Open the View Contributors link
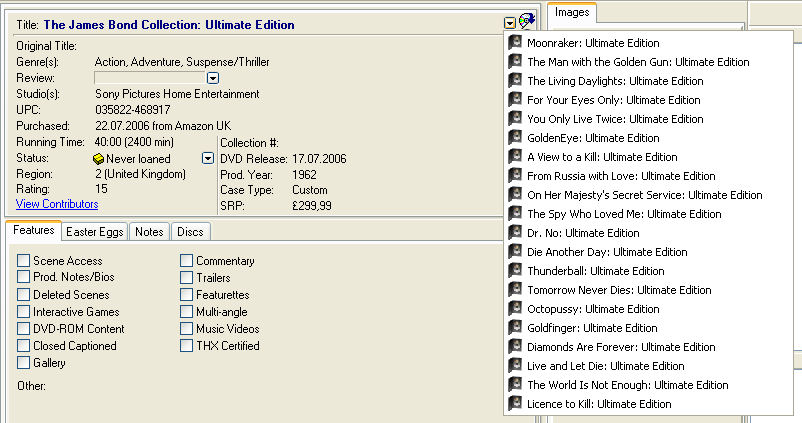Viewport: 802px width, 423px height. [x=57, y=204]
